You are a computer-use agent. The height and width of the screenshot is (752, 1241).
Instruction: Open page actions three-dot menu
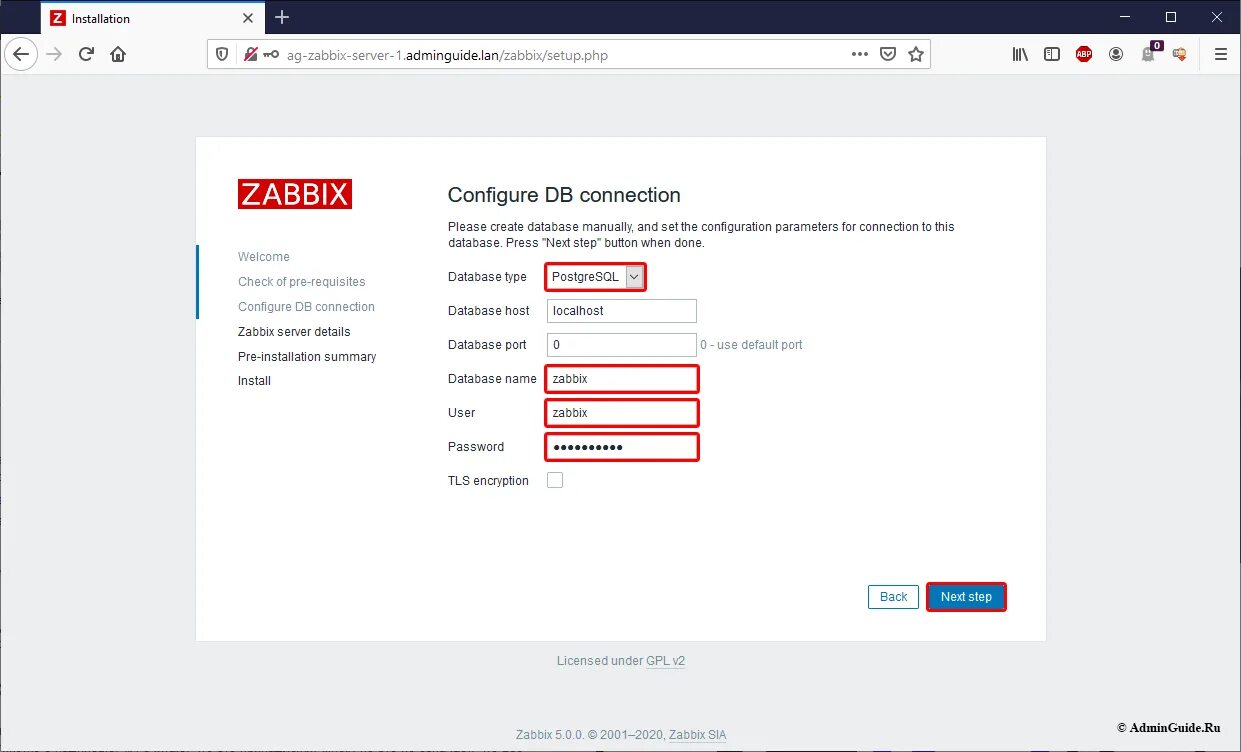tap(859, 55)
